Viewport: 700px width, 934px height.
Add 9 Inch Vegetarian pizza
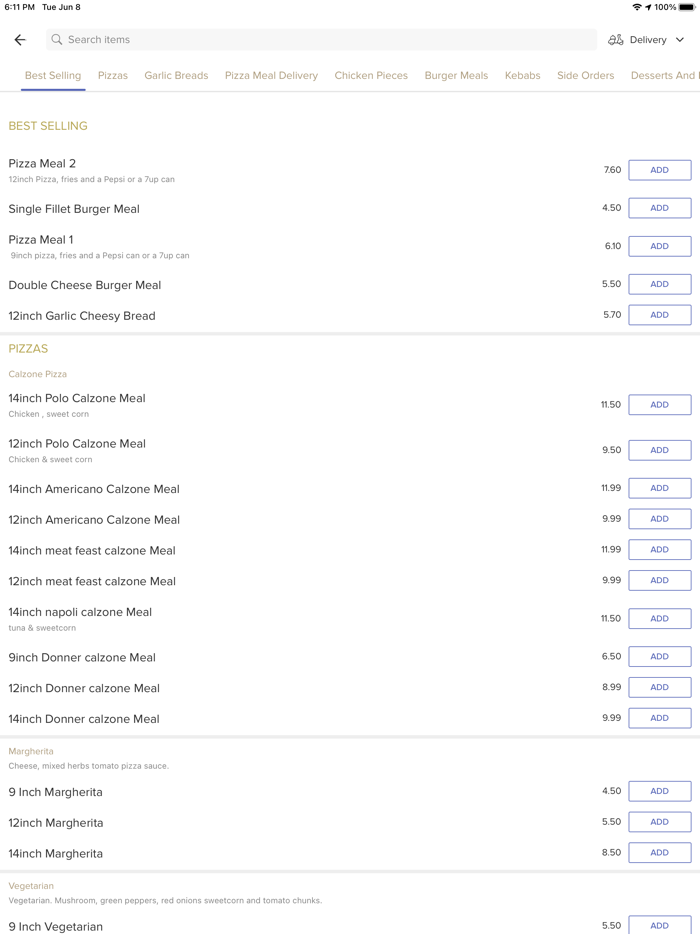(659, 925)
